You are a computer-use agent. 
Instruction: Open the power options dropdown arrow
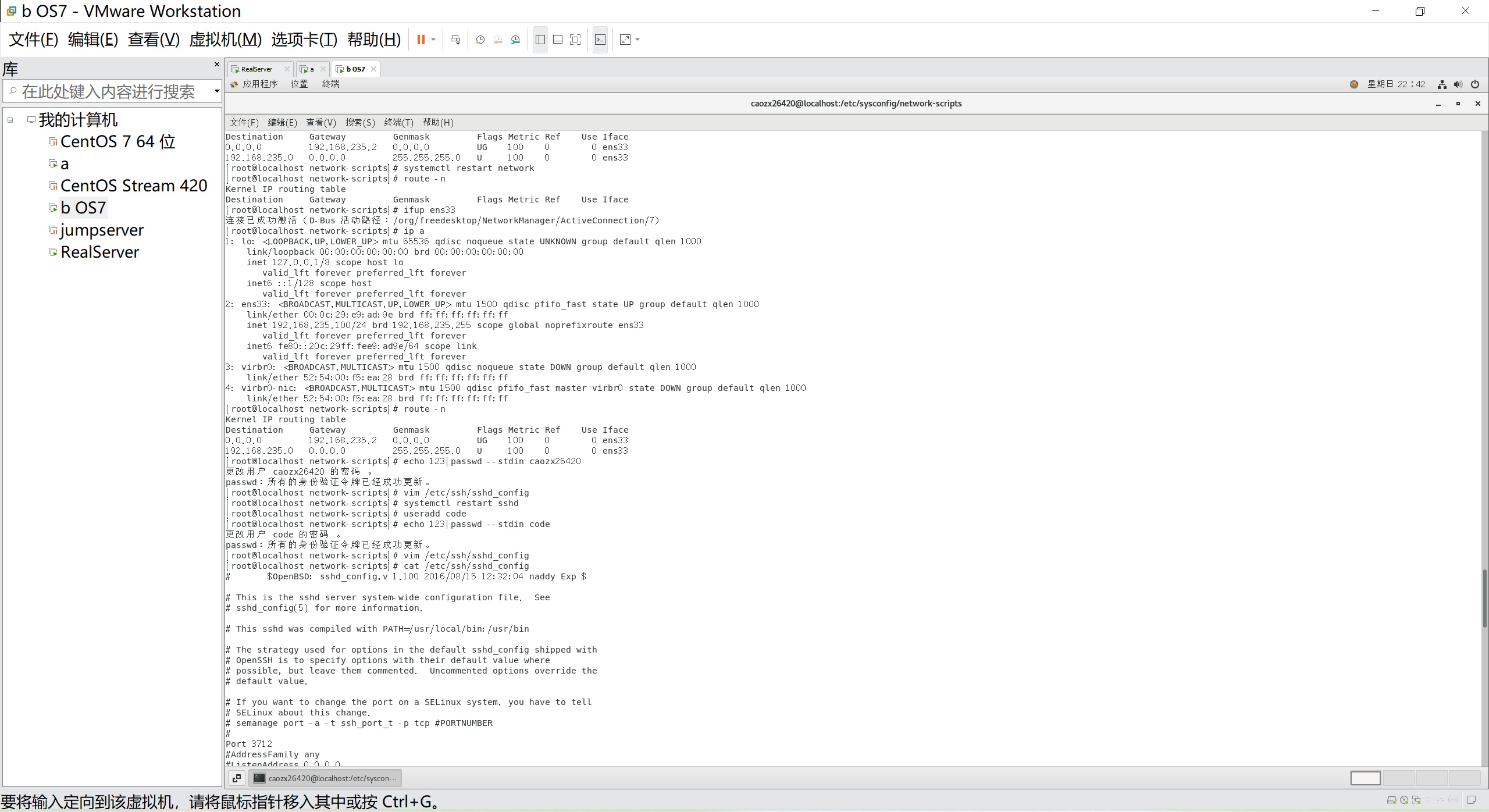433,40
